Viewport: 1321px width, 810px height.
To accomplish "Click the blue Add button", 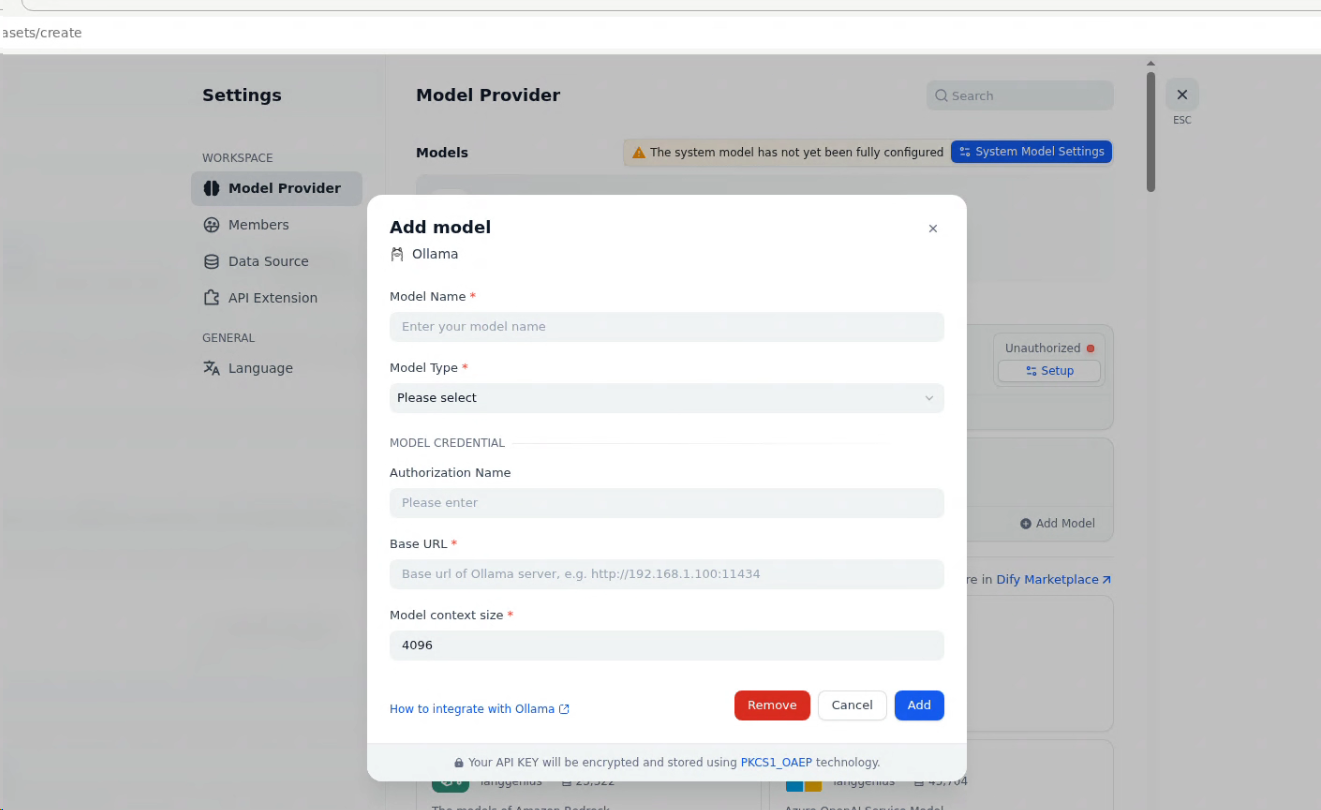I will 919,705.
